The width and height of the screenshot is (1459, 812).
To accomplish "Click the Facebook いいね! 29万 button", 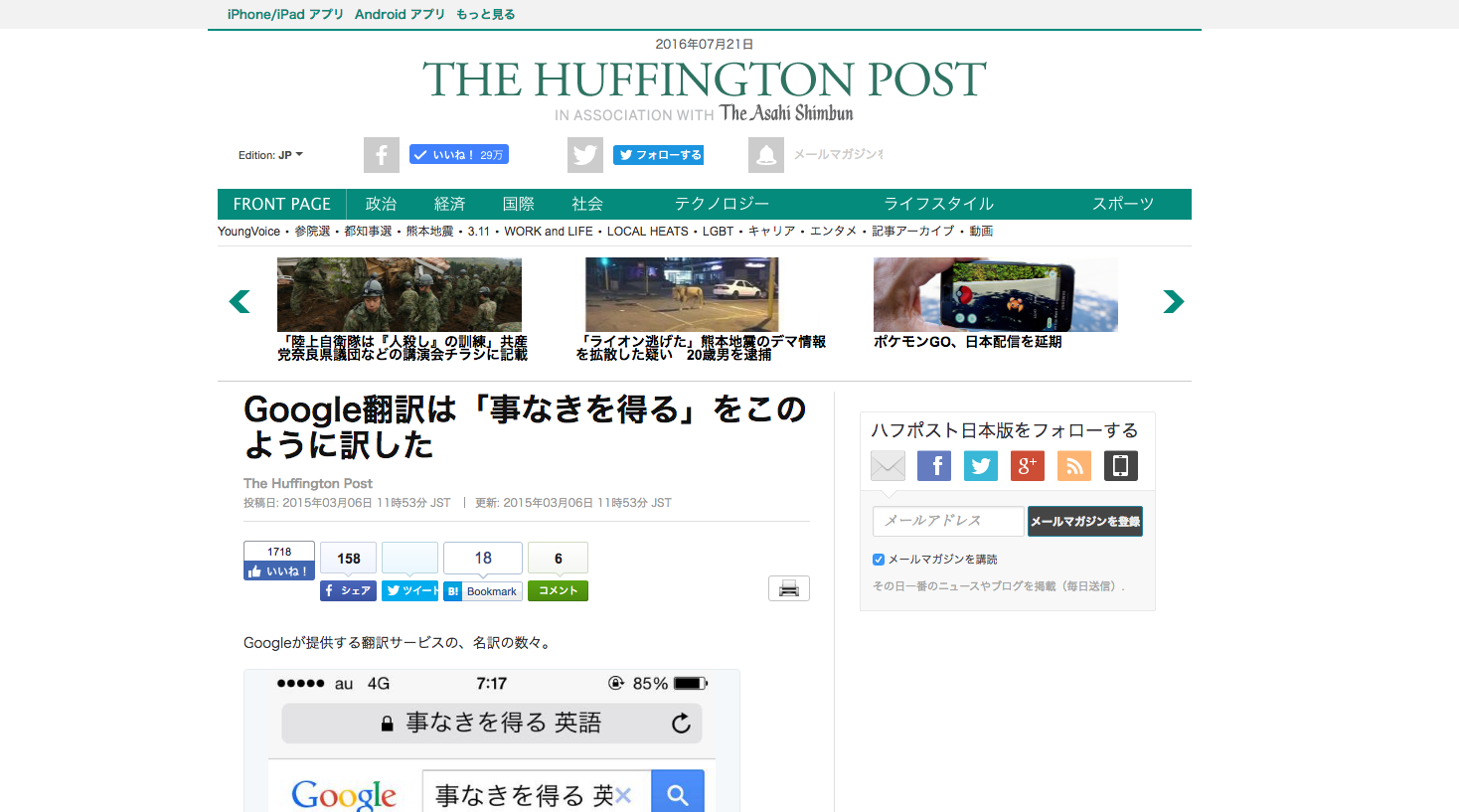I will pyautogui.click(x=459, y=154).
